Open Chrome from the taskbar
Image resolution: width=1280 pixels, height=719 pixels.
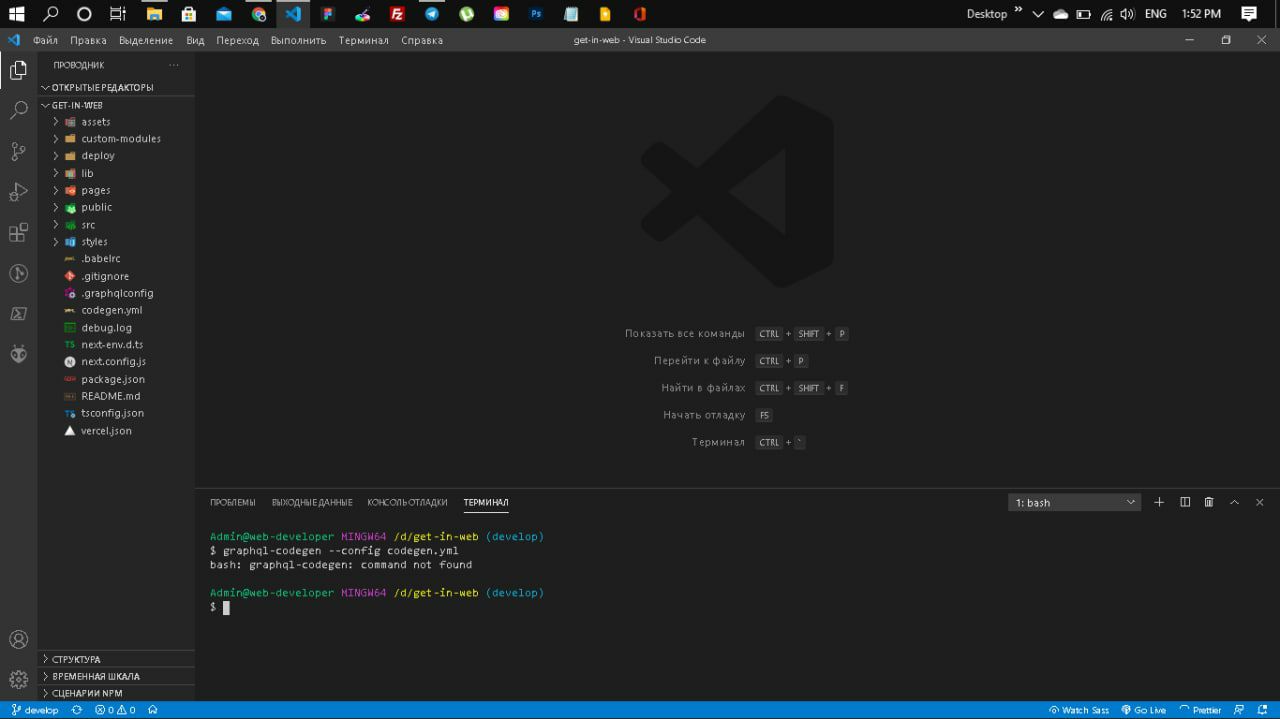pyautogui.click(x=259, y=14)
